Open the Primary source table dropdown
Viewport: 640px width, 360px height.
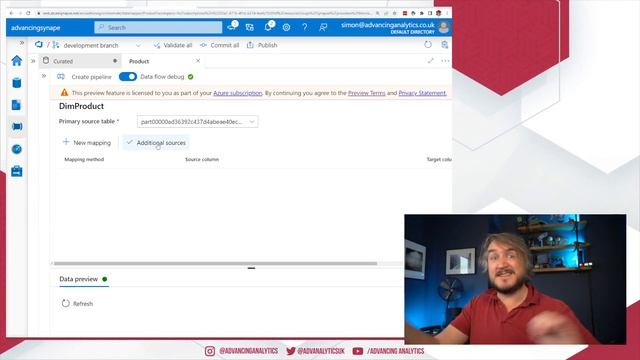(198, 122)
